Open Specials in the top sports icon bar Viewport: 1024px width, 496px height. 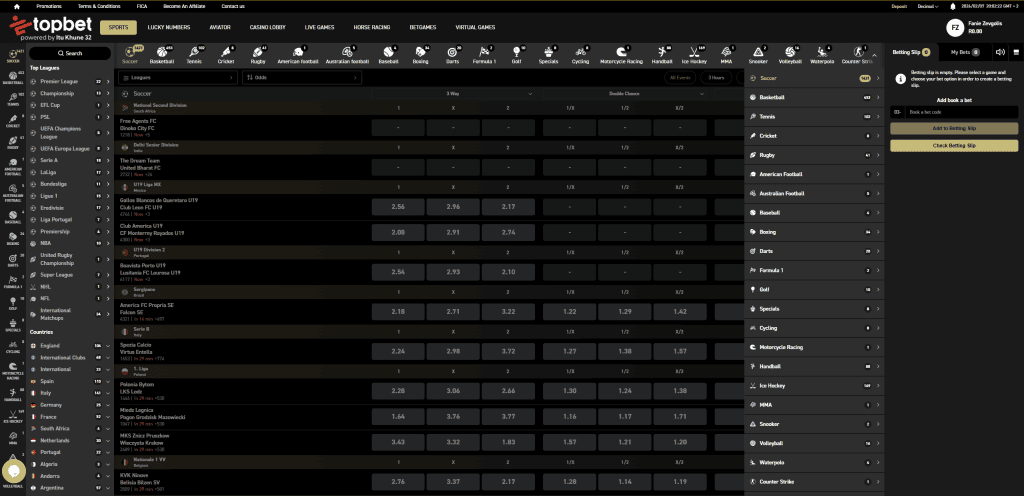[549, 54]
